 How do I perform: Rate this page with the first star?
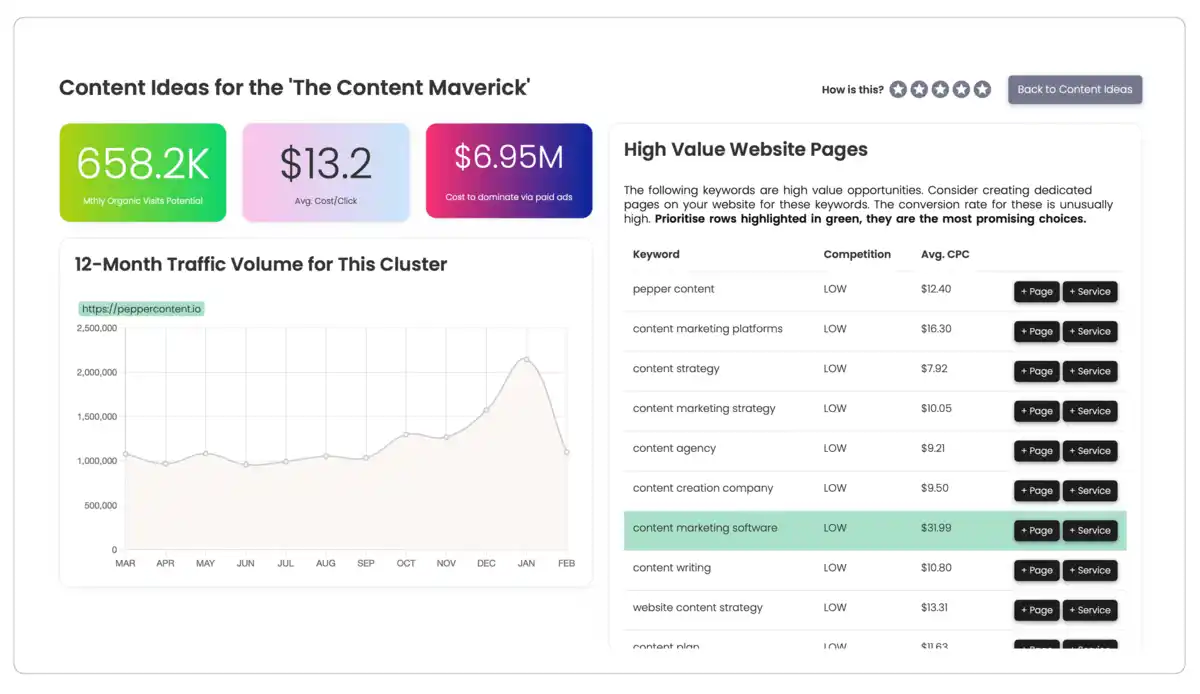(x=898, y=89)
